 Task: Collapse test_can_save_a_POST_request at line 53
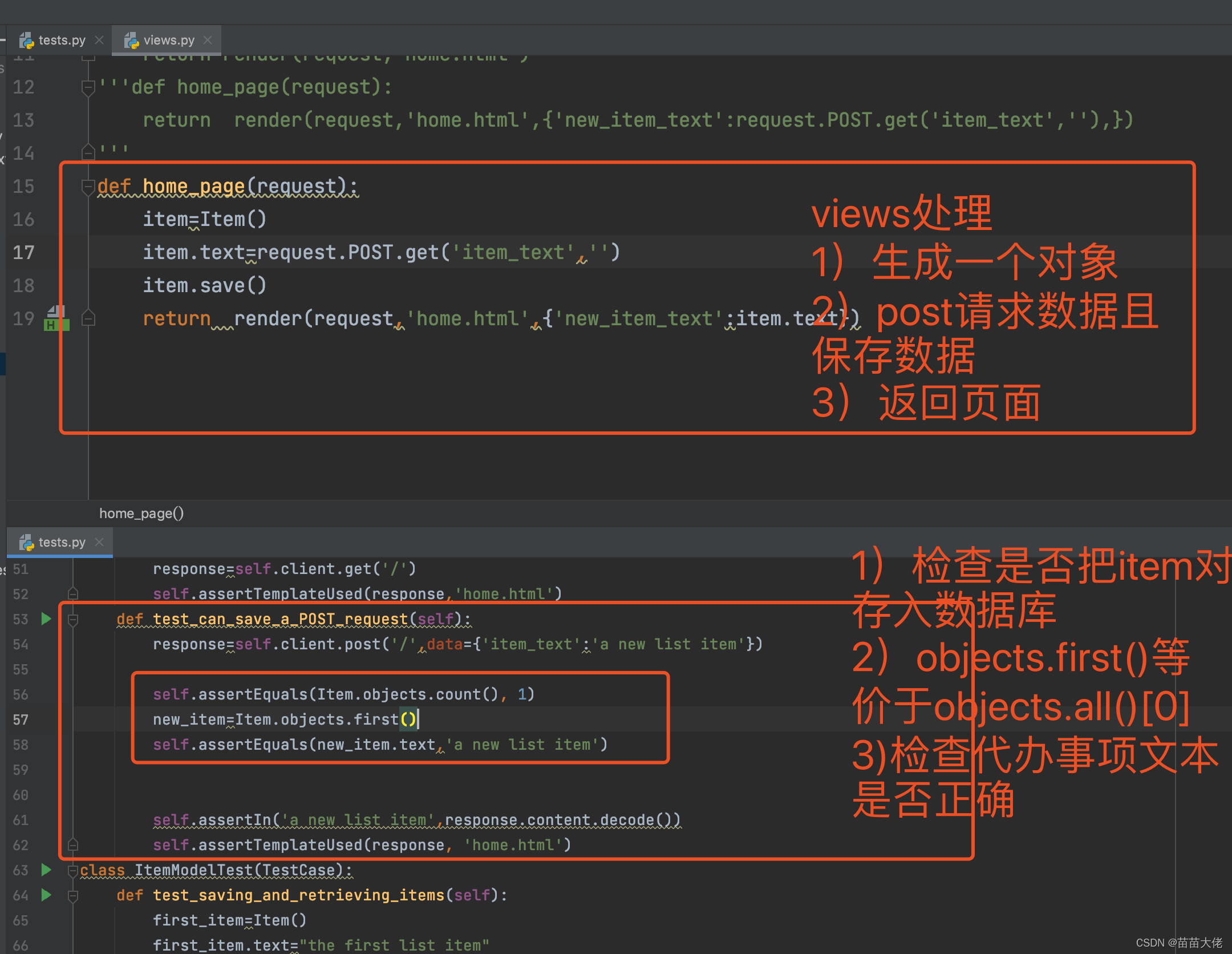pyautogui.click(x=72, y=620)
